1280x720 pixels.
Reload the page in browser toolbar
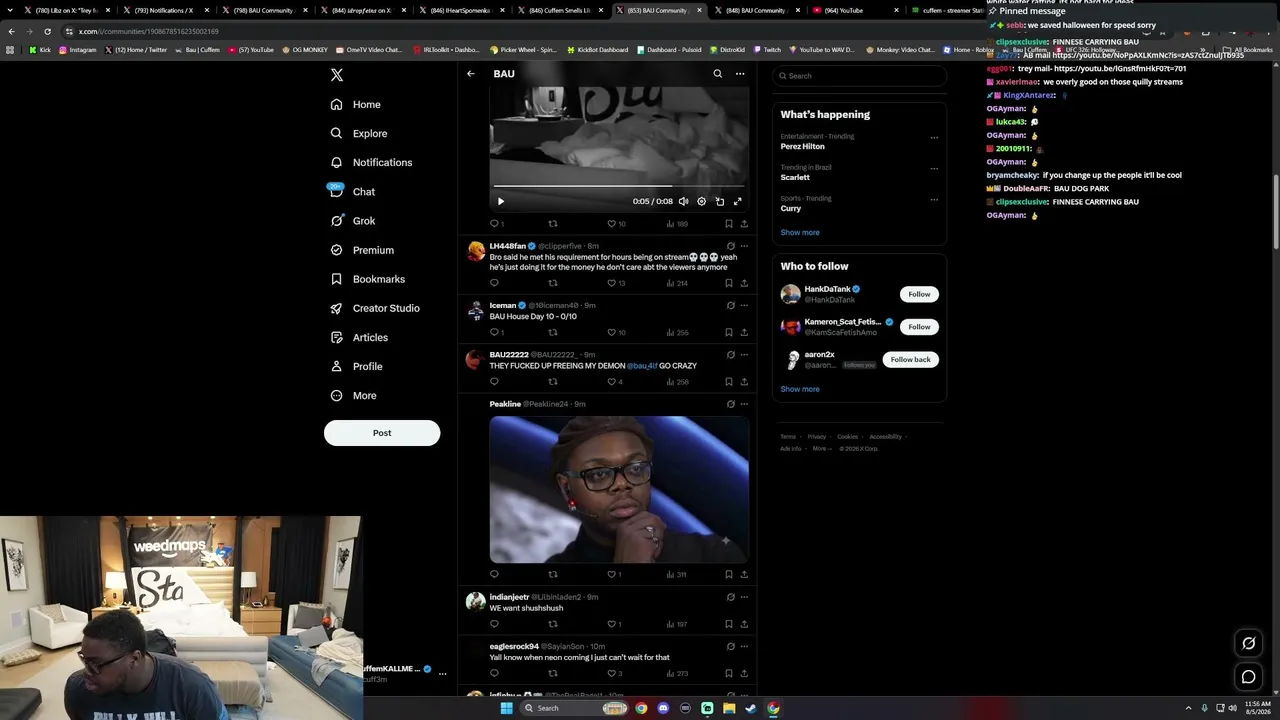[x=47, y=31]
